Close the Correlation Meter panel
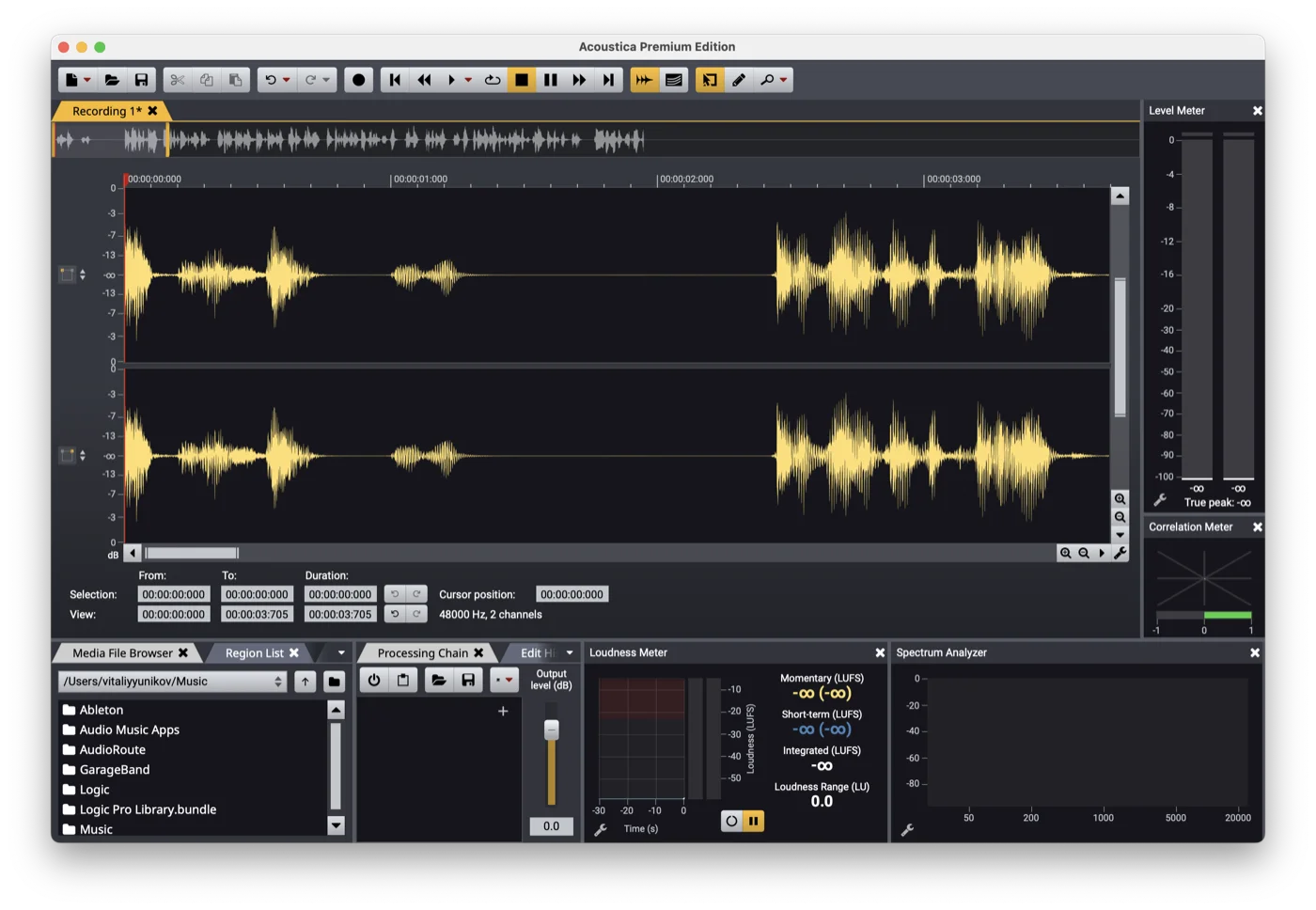1316x910 pixels. (x=1257, y=527)
